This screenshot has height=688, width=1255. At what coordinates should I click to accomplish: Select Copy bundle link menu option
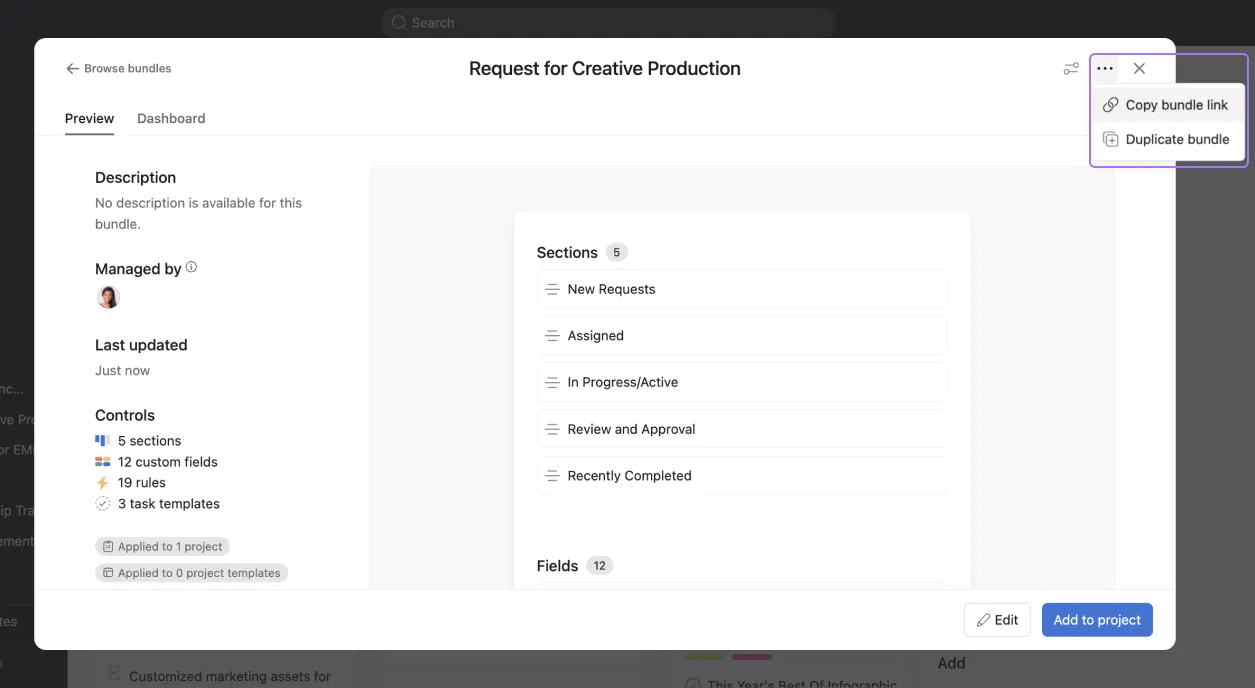[1166, 105]
